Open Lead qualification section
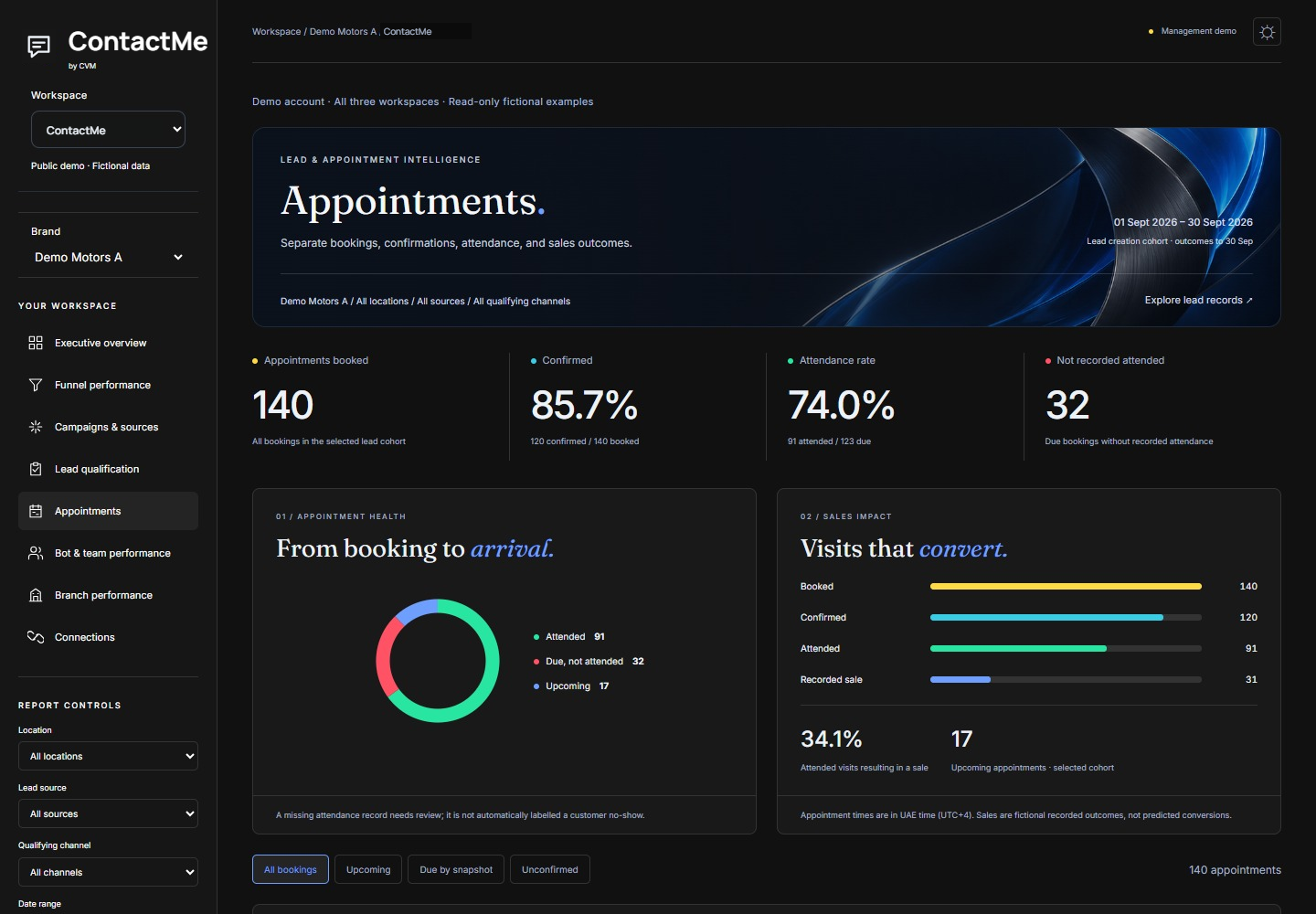This screenshot has width=1316, height=914. click(108, 469)
